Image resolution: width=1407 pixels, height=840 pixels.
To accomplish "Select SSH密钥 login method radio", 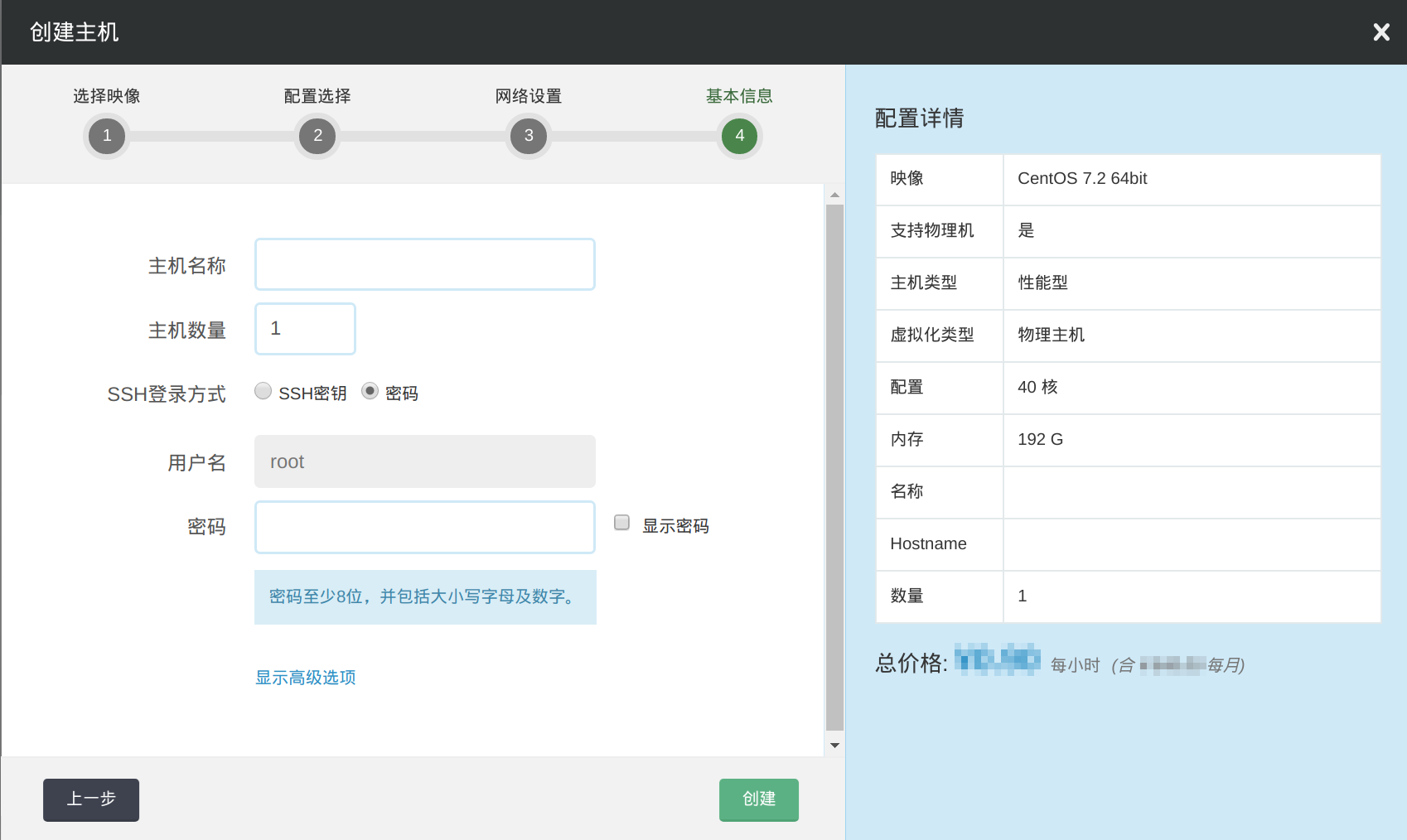I will [264, 391].
